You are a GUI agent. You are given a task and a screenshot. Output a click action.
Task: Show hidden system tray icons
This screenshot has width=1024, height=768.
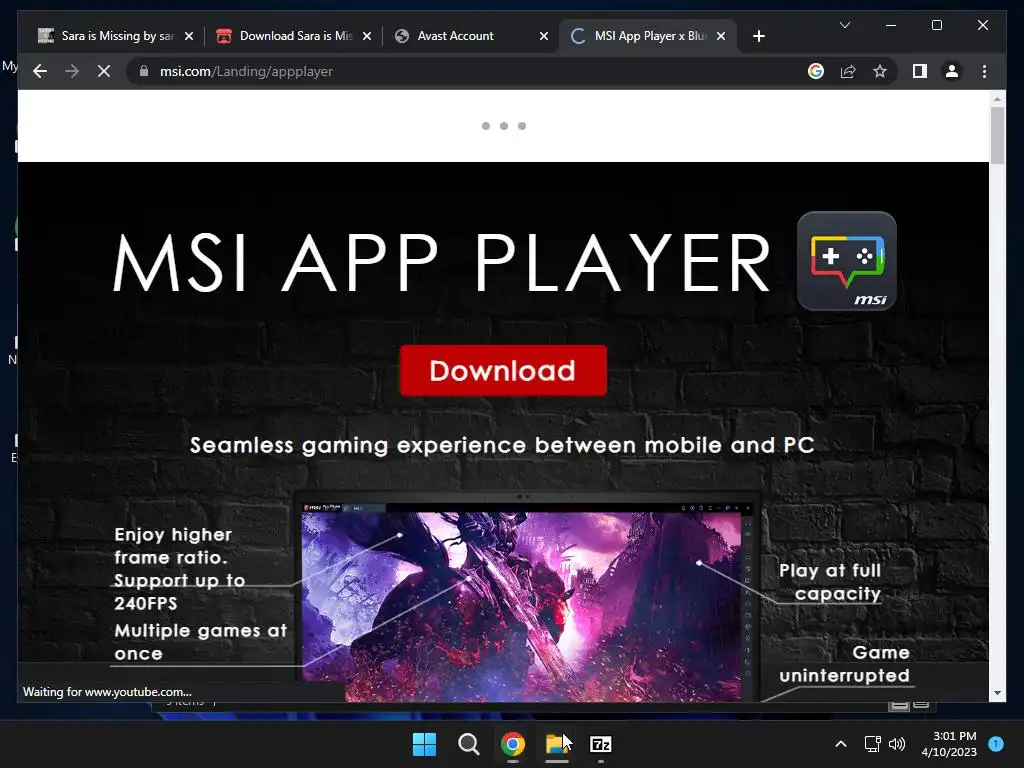(841, 744)
